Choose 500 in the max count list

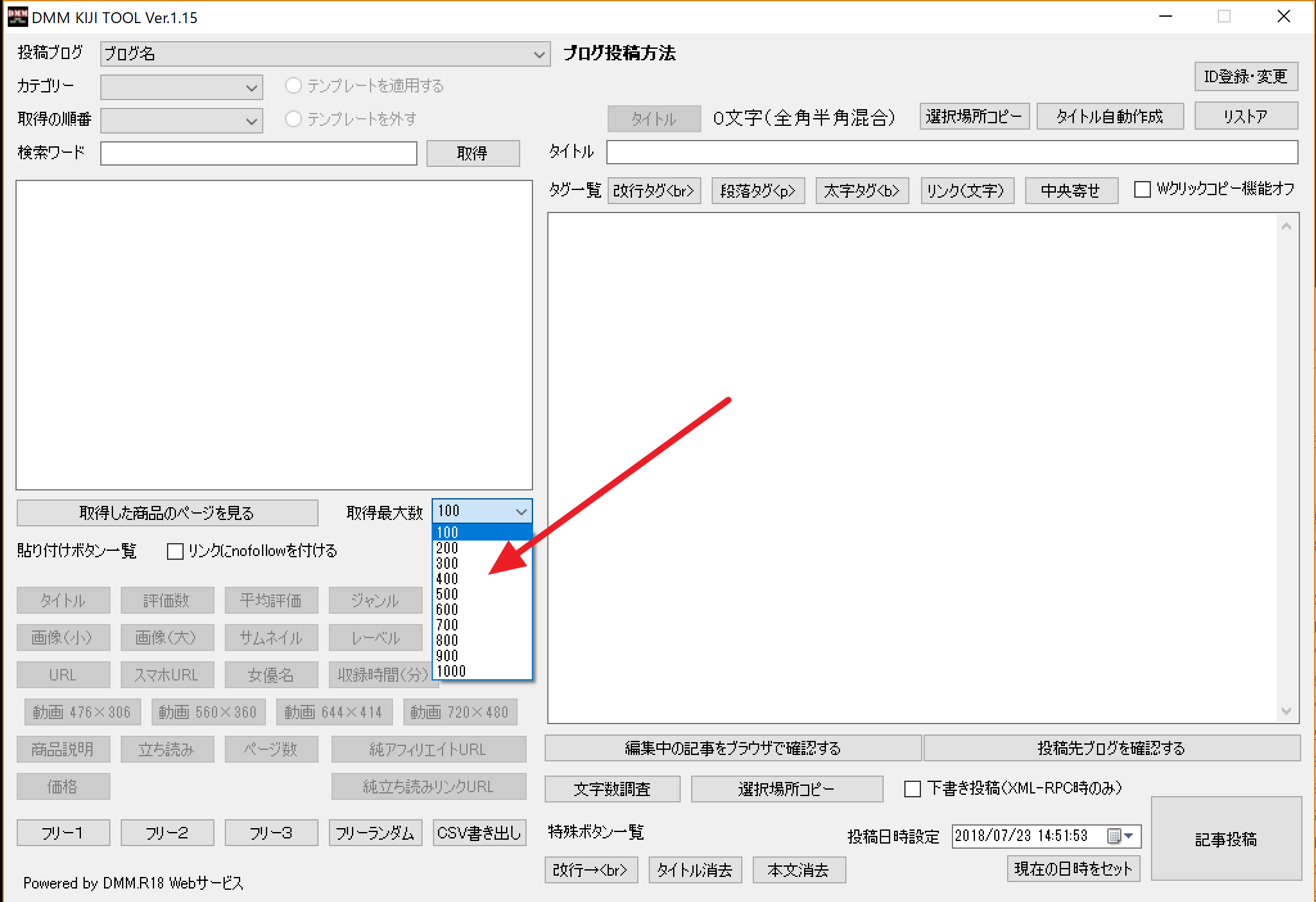[482, 594]
